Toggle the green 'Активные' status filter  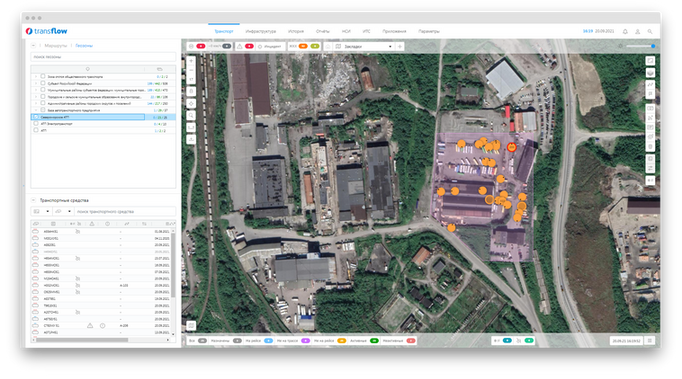[374, 341]
